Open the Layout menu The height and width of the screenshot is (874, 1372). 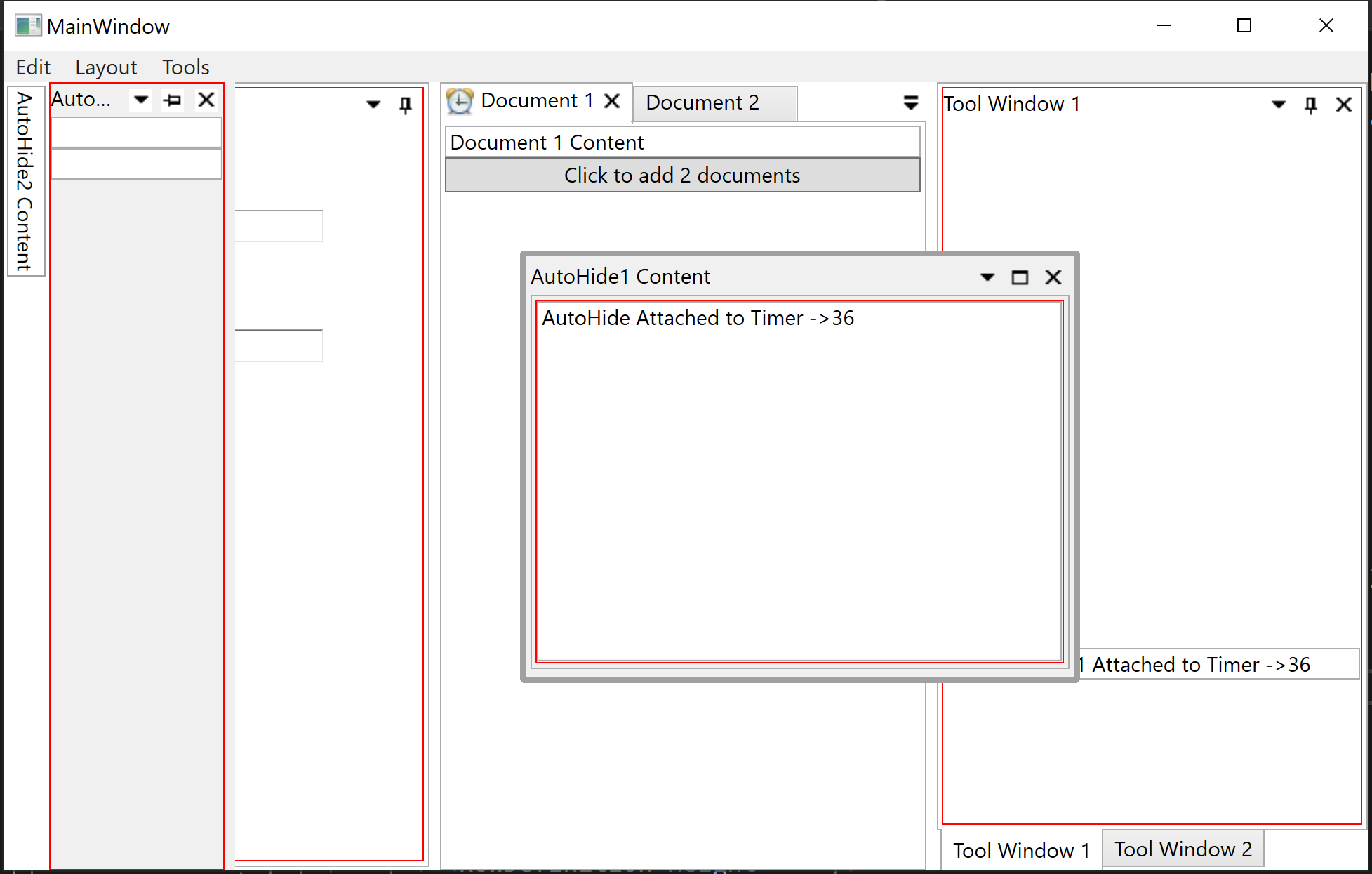click(x=106, y=67)
